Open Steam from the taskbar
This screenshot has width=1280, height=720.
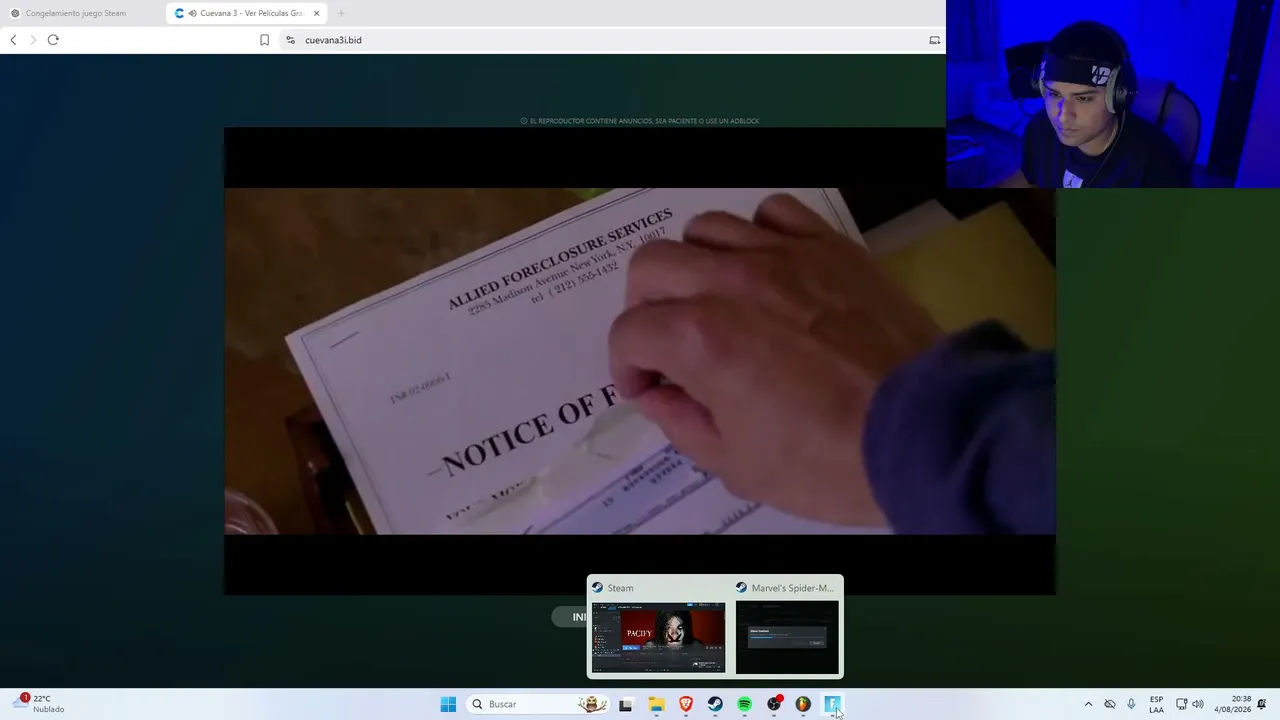[715, 704]
